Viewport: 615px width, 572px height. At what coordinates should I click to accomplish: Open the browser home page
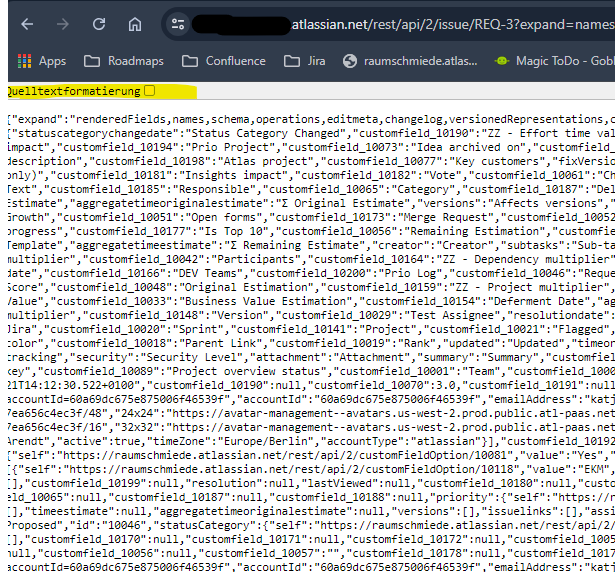tap(135, 24)
